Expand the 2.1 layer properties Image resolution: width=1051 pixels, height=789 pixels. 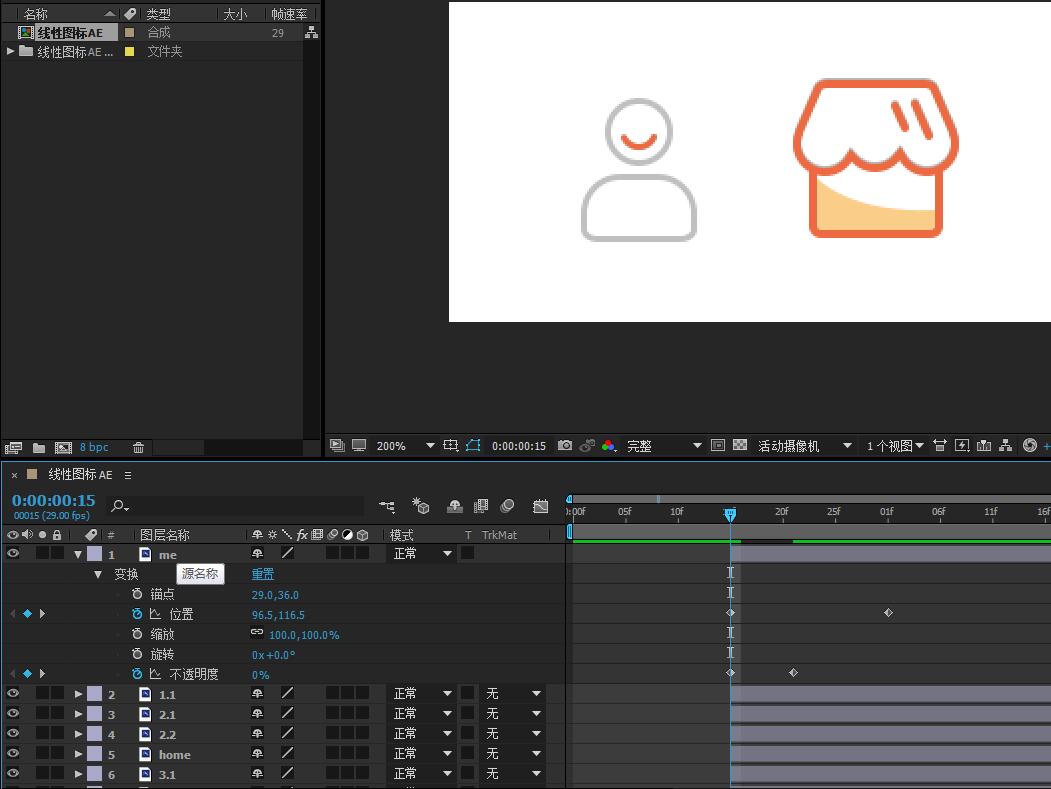(79, 714)
